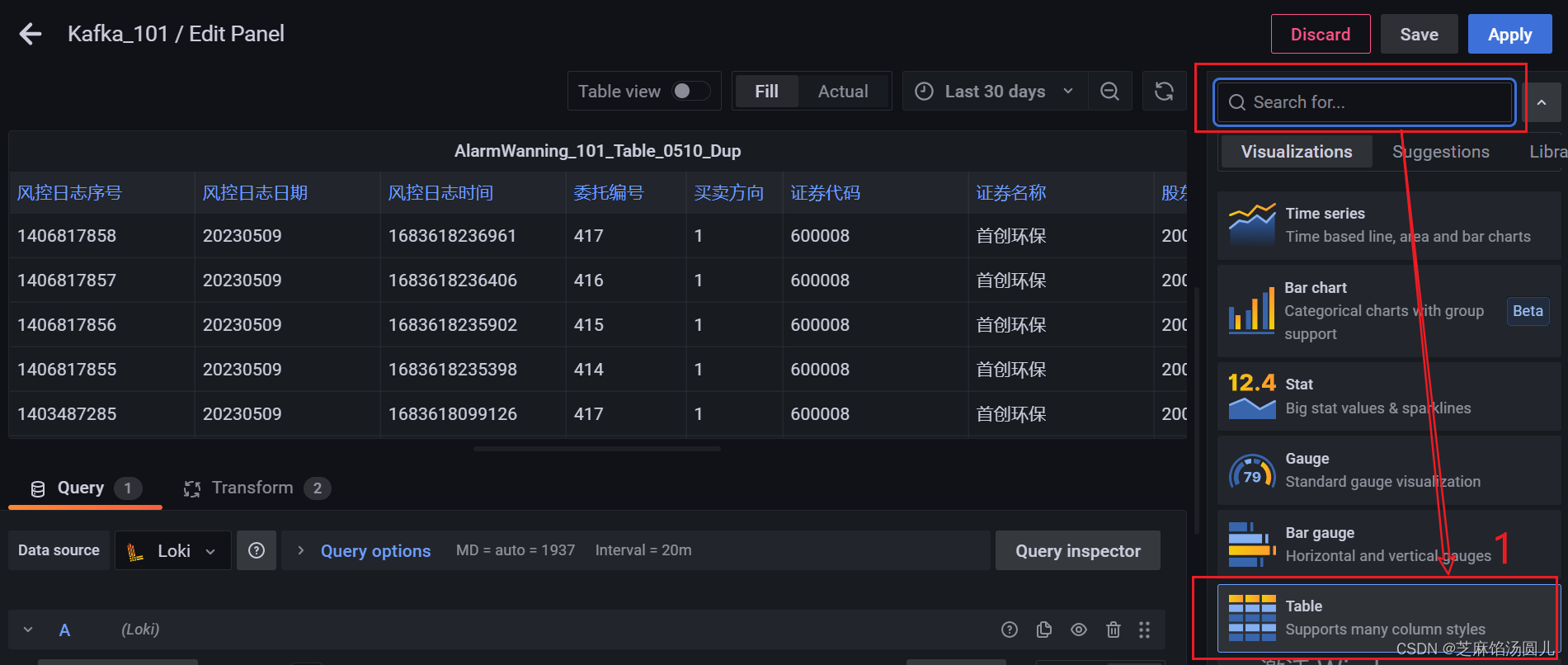Toggle visibility of query A
This screenshot has width=1568, height=665.
tap(1079, 630)
